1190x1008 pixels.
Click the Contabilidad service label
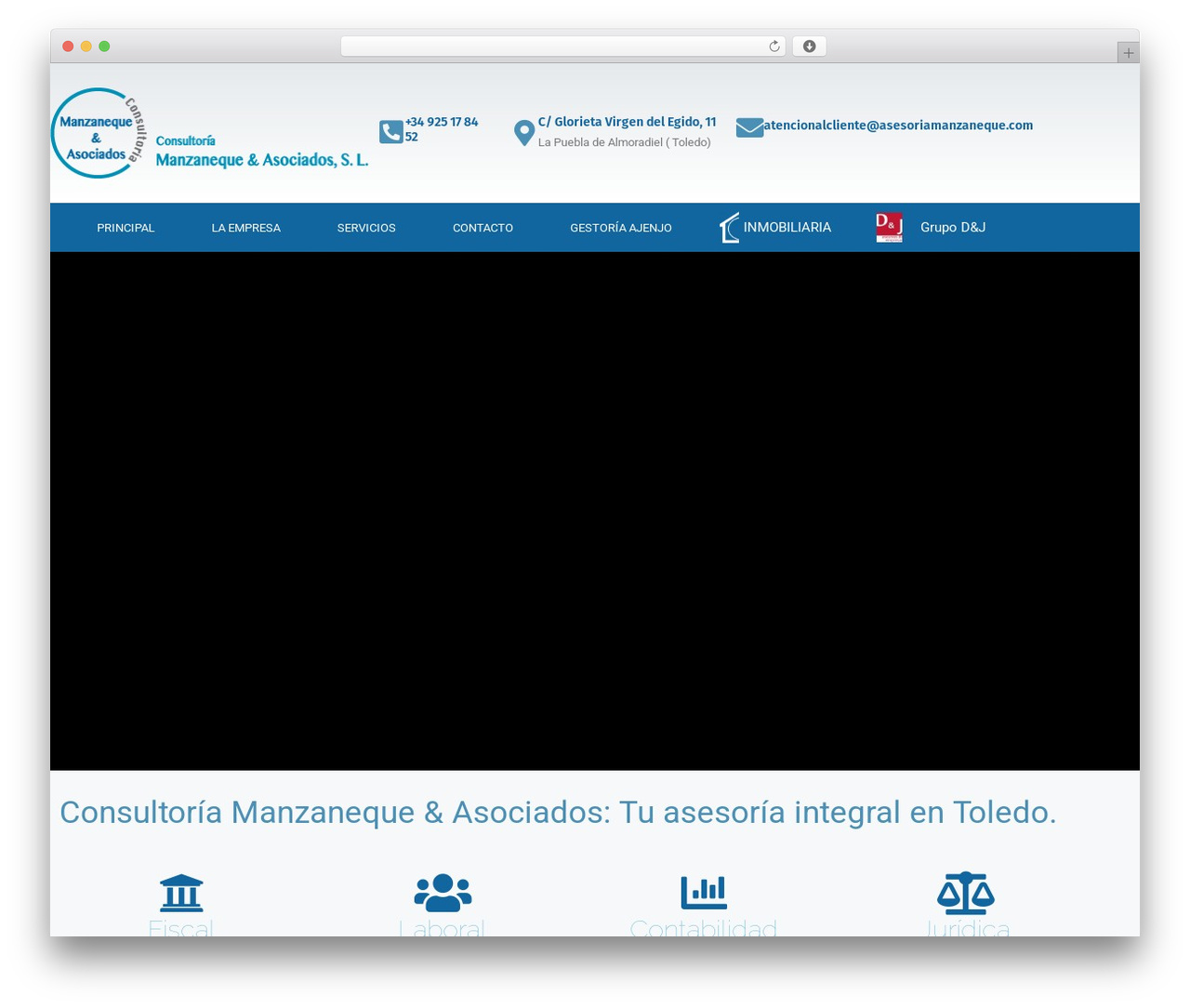pyautogui.click(x=704, y=927)
